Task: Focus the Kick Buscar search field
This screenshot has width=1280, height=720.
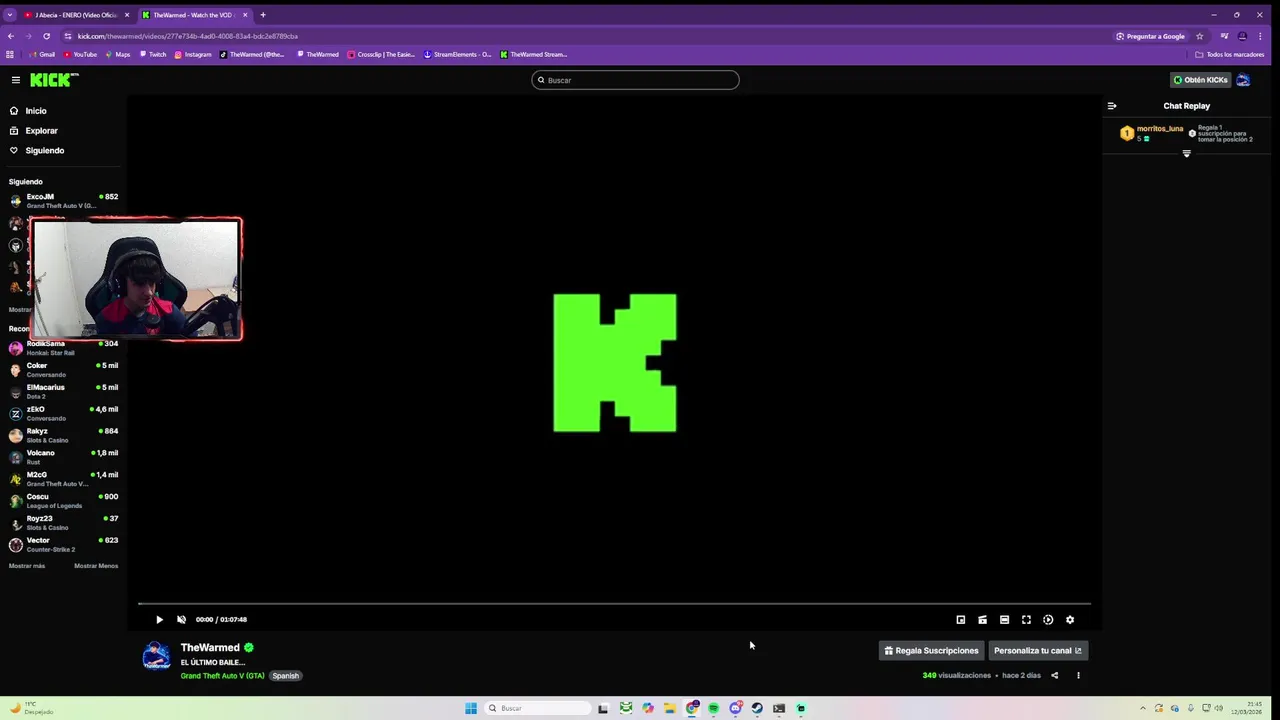Action: (635, 80)
